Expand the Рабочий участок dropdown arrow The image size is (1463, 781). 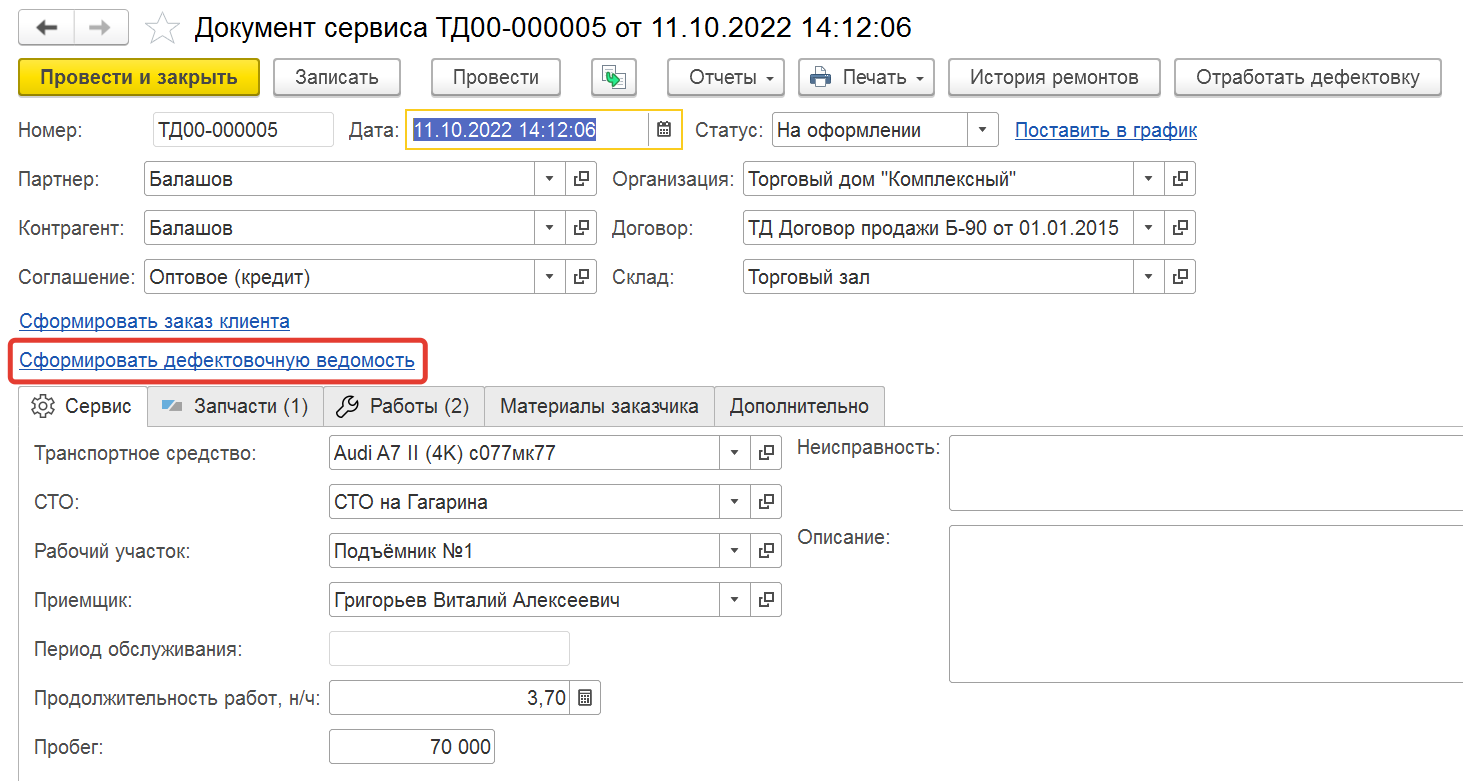(x=735, y=551)
